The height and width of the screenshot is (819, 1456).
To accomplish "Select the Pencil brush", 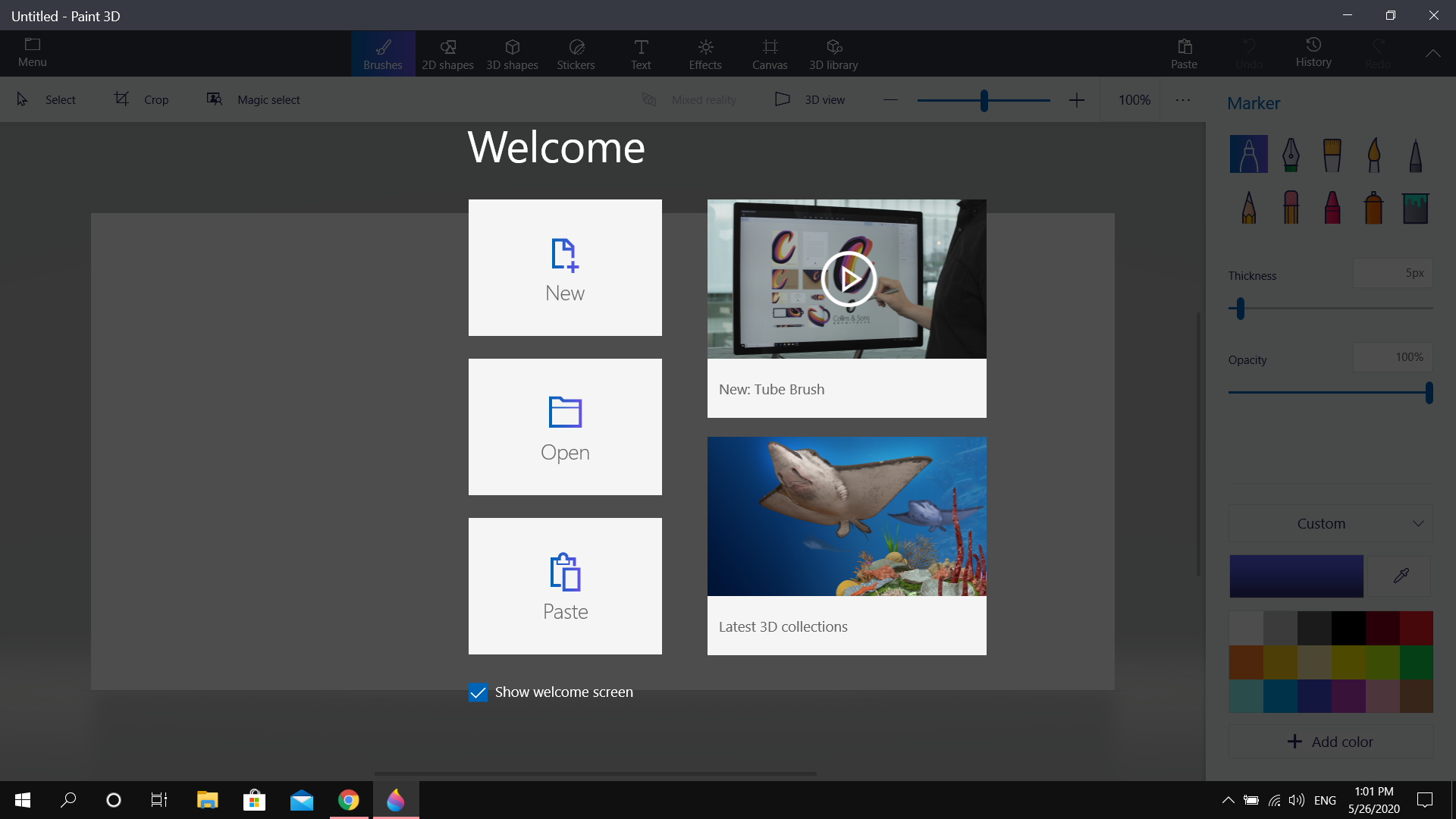I will 1248,206.
